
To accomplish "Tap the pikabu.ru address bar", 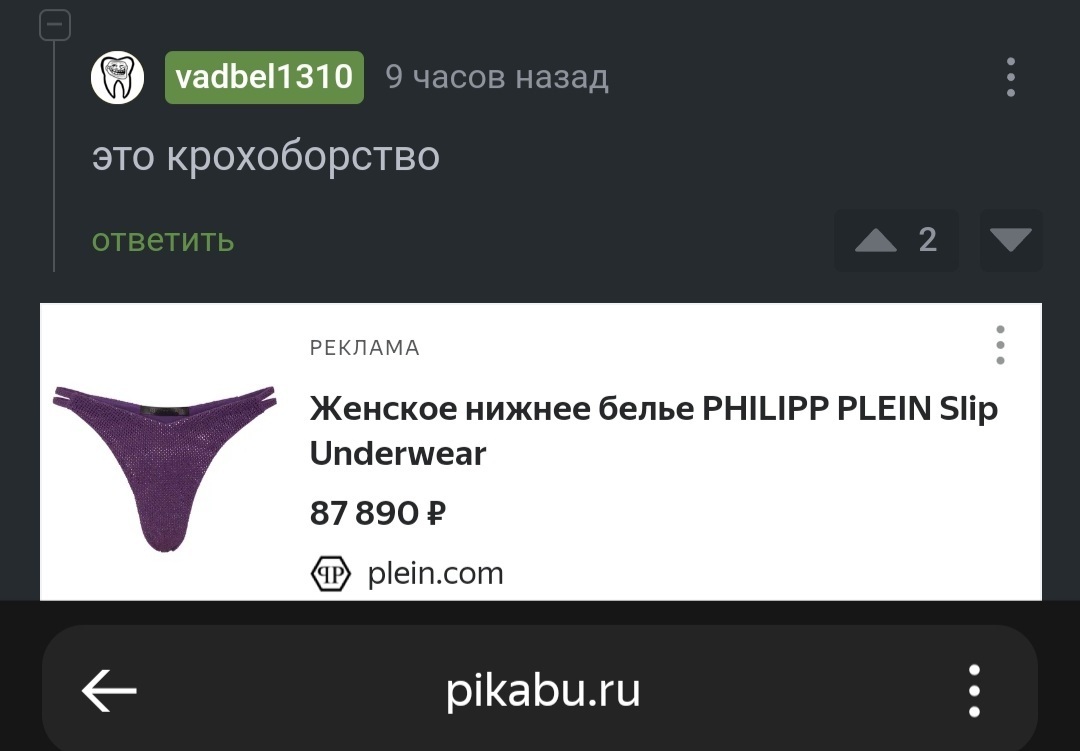I will [543, 690].
